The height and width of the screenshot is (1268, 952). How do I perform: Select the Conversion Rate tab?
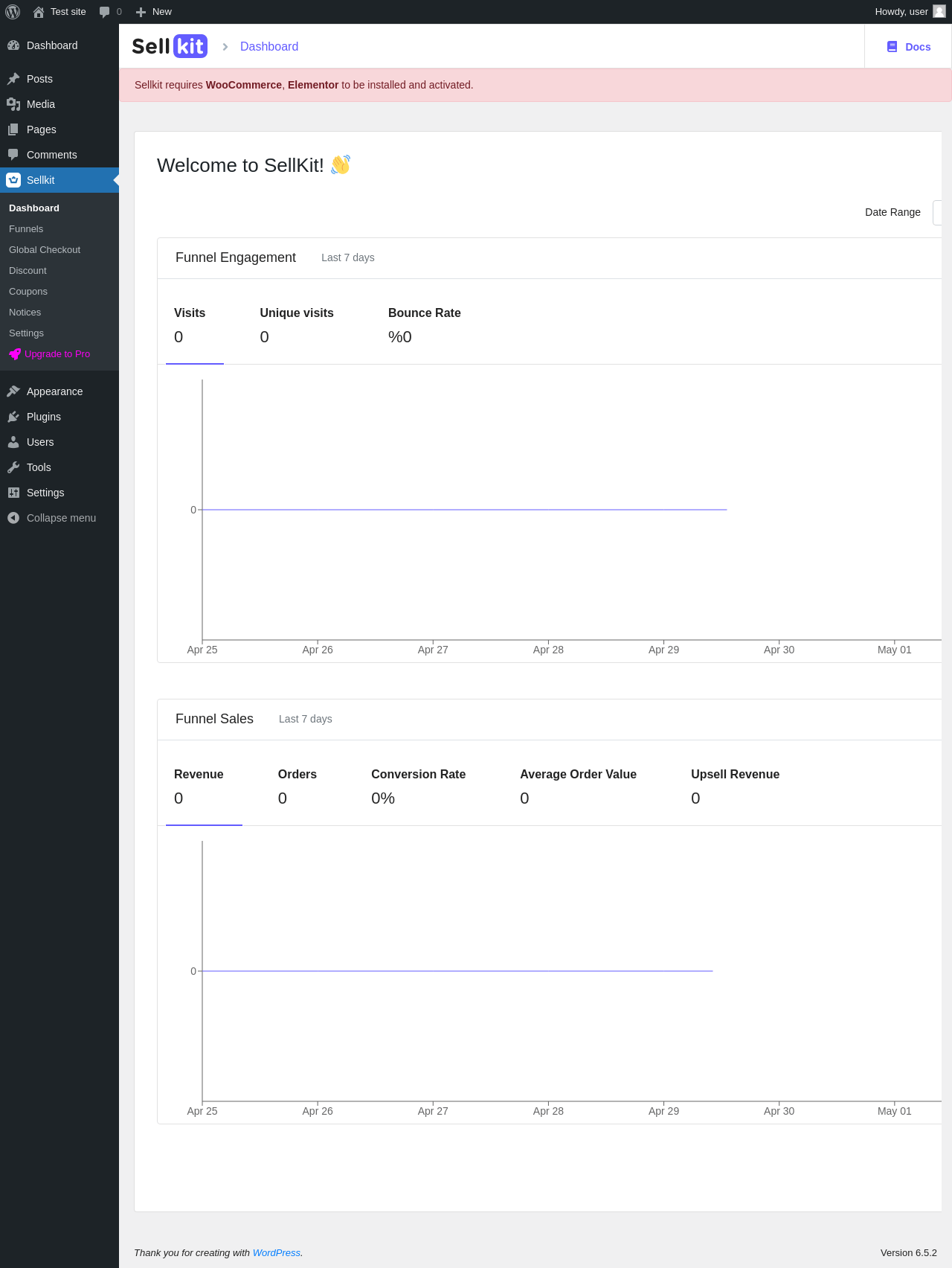tap(418, 786)
